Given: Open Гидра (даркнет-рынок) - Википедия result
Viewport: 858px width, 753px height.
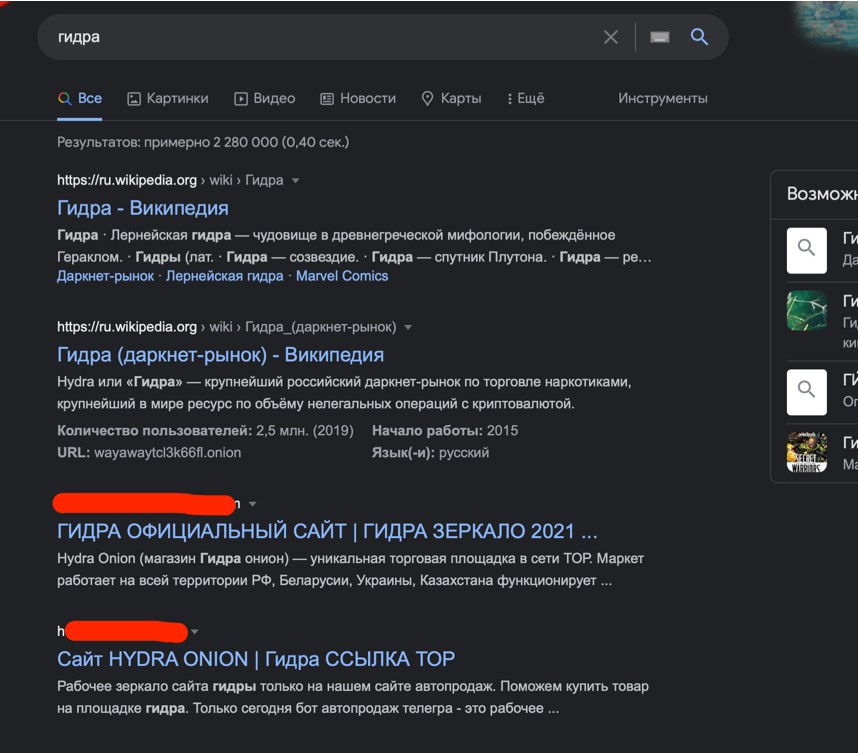Looking at the screenshot, I should click(221, 355).
